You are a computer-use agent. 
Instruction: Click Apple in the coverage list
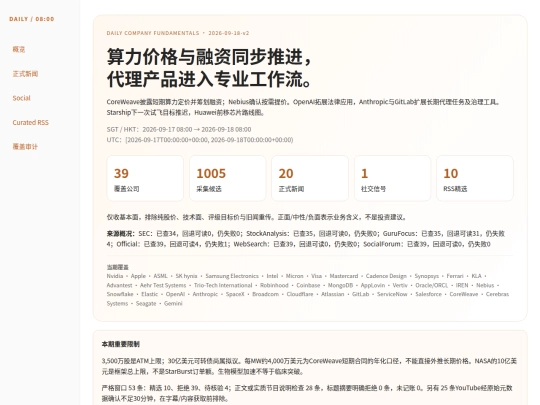pos(138,276)
